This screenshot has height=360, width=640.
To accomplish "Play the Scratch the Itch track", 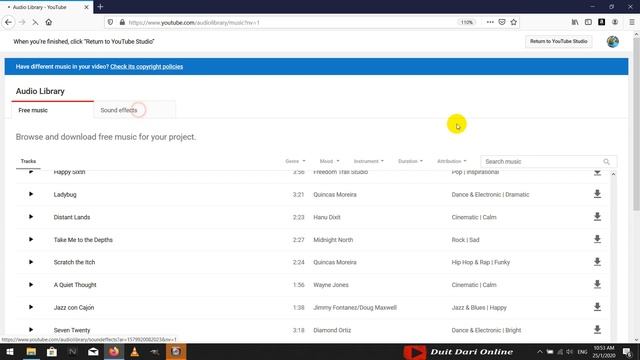I will (31, 262).
